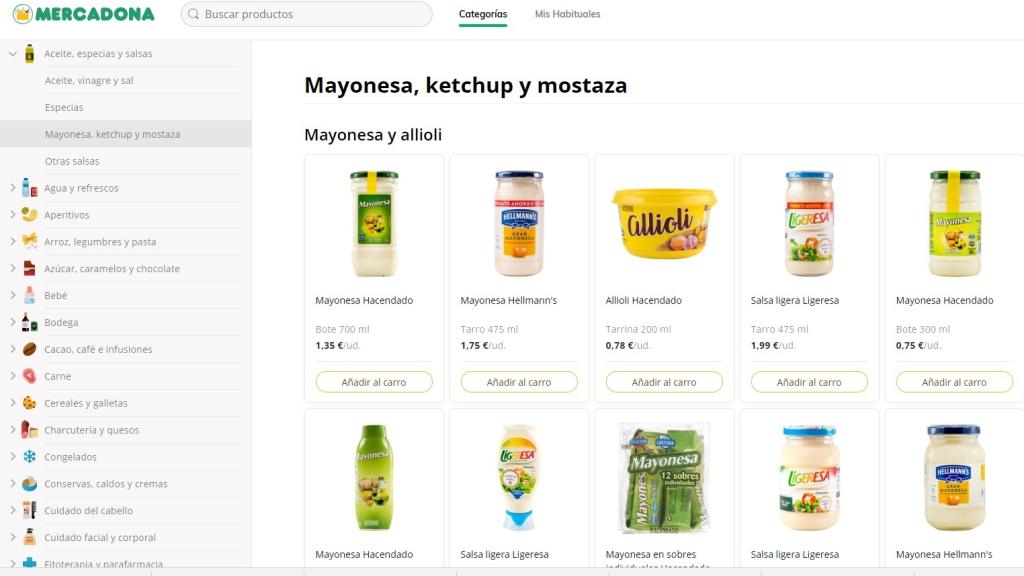
Task: Add Allioli Hacendado to the cart
Action: pyautogui.click(x=663, y=381)
